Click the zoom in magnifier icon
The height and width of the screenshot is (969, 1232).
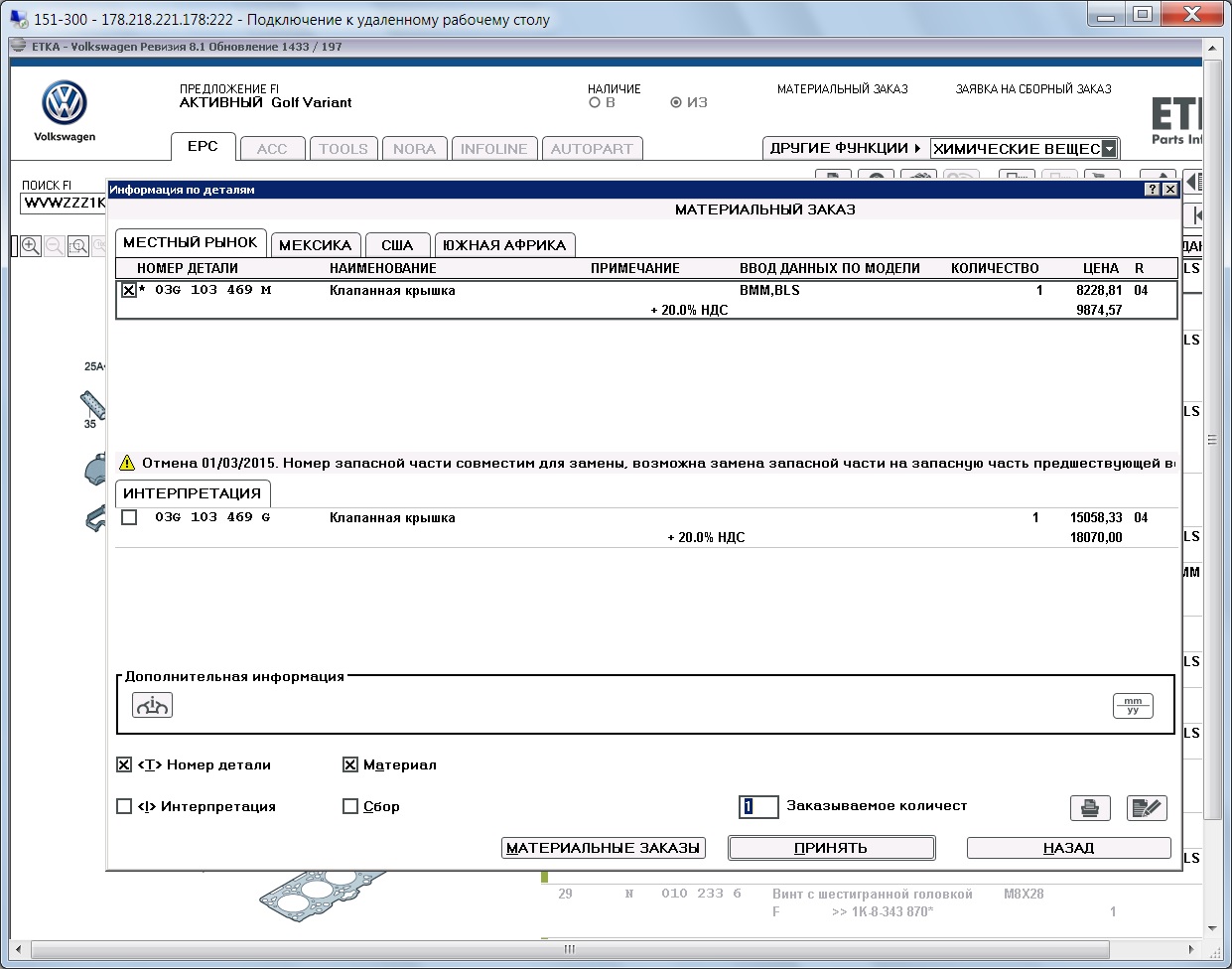click(31, 245)
